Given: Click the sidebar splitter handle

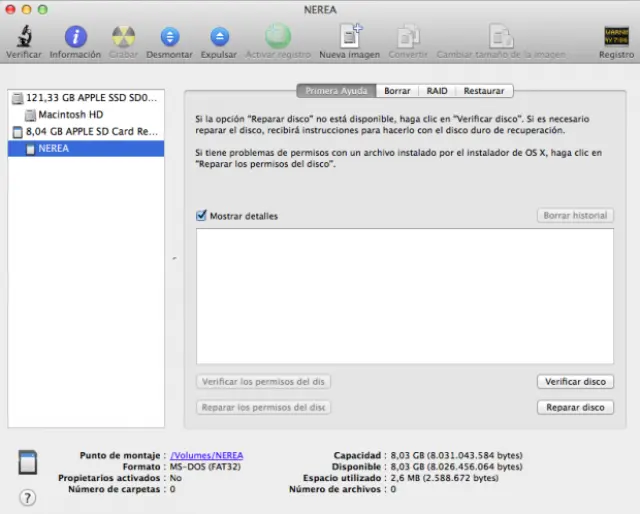Looking at the screenshot, I should 174,259.
